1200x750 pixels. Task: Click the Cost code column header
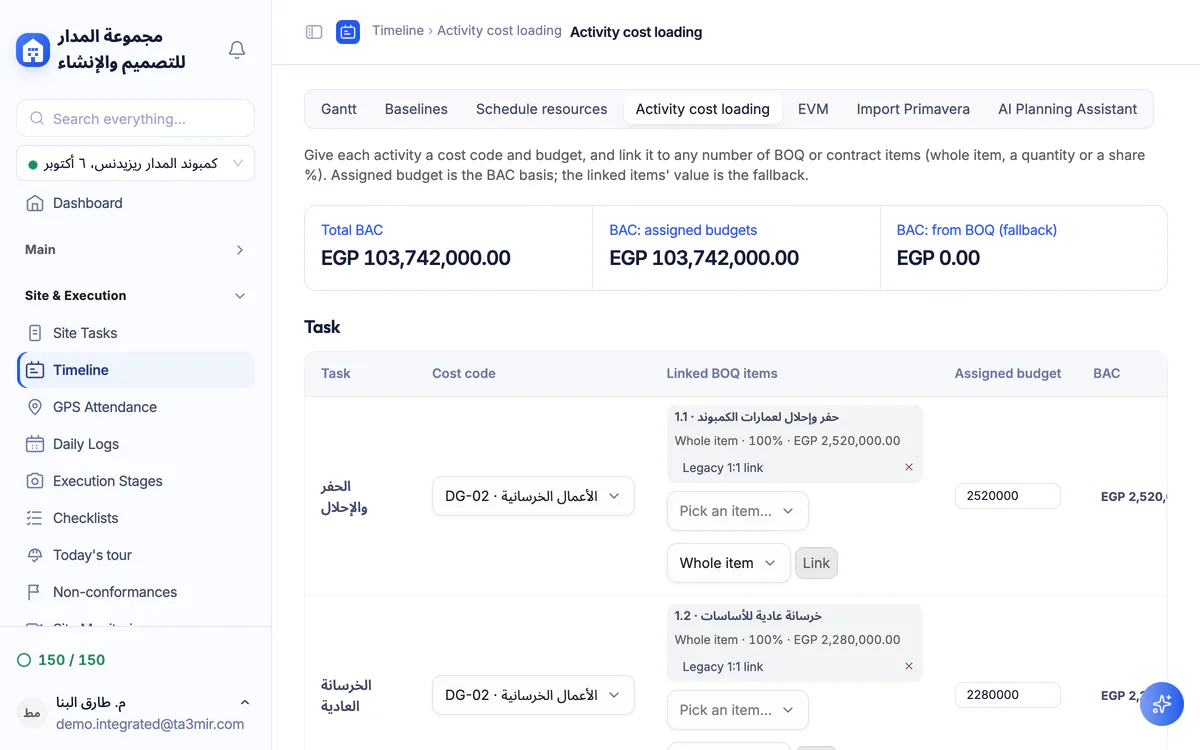pyautogui.click(x=464, y=373)
